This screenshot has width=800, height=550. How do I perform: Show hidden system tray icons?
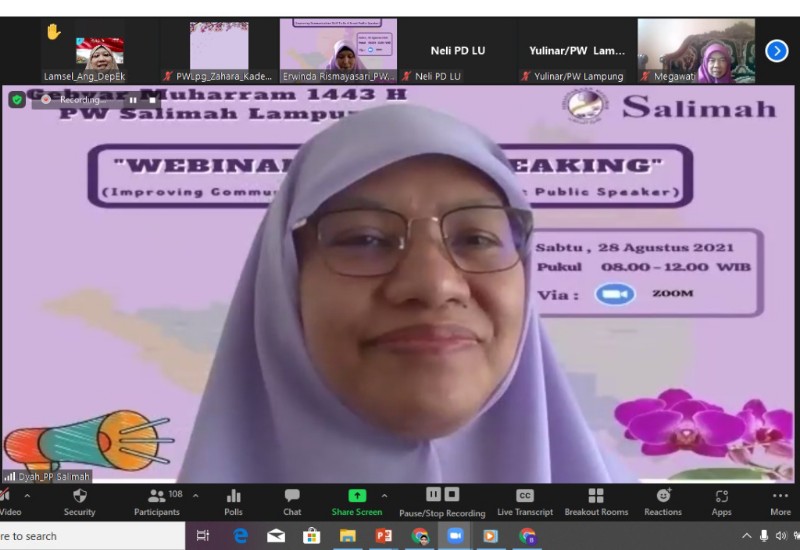746,536
